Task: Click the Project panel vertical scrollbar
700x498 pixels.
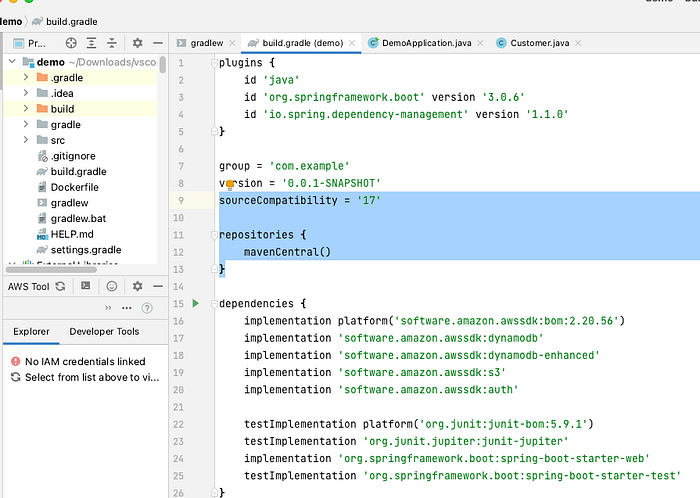Action: pos(162,64)
